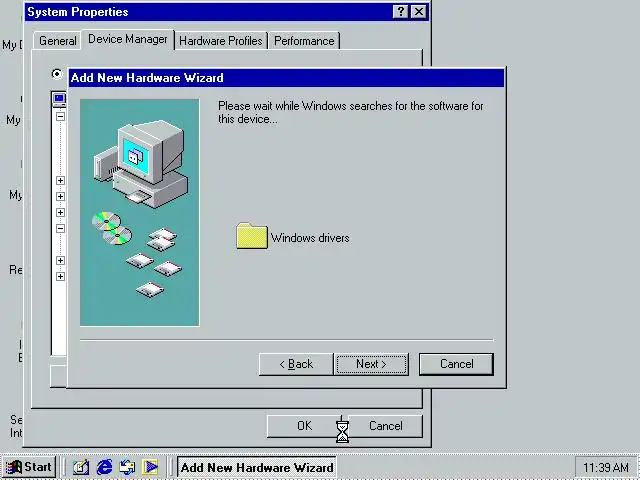640x480 pixels.
Task: Open the envelope mail icon in quick launch
Action: pyautogui.click(x=127, y=467)
